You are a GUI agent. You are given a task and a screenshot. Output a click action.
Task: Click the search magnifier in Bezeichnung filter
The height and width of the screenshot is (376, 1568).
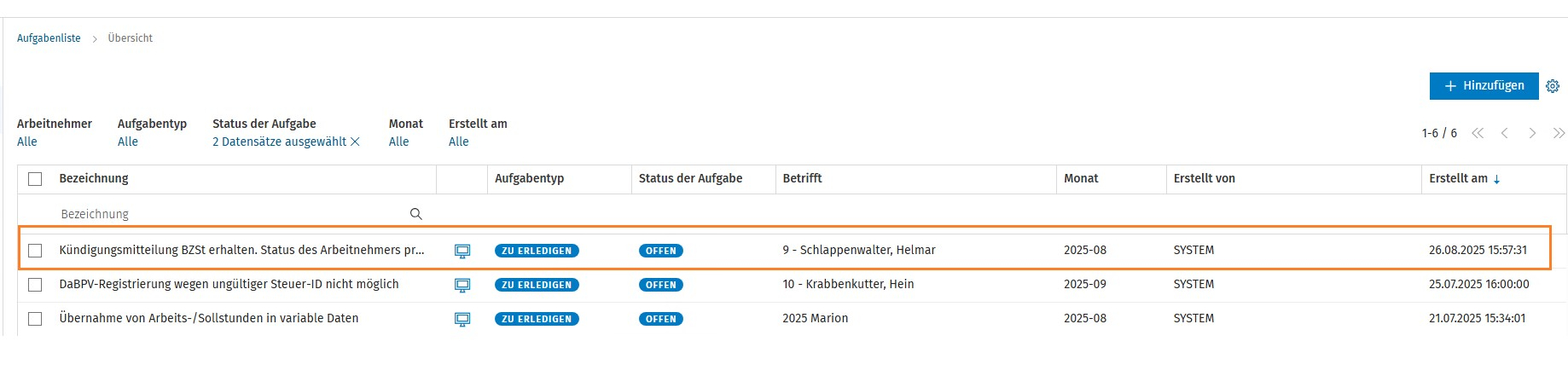416,214
